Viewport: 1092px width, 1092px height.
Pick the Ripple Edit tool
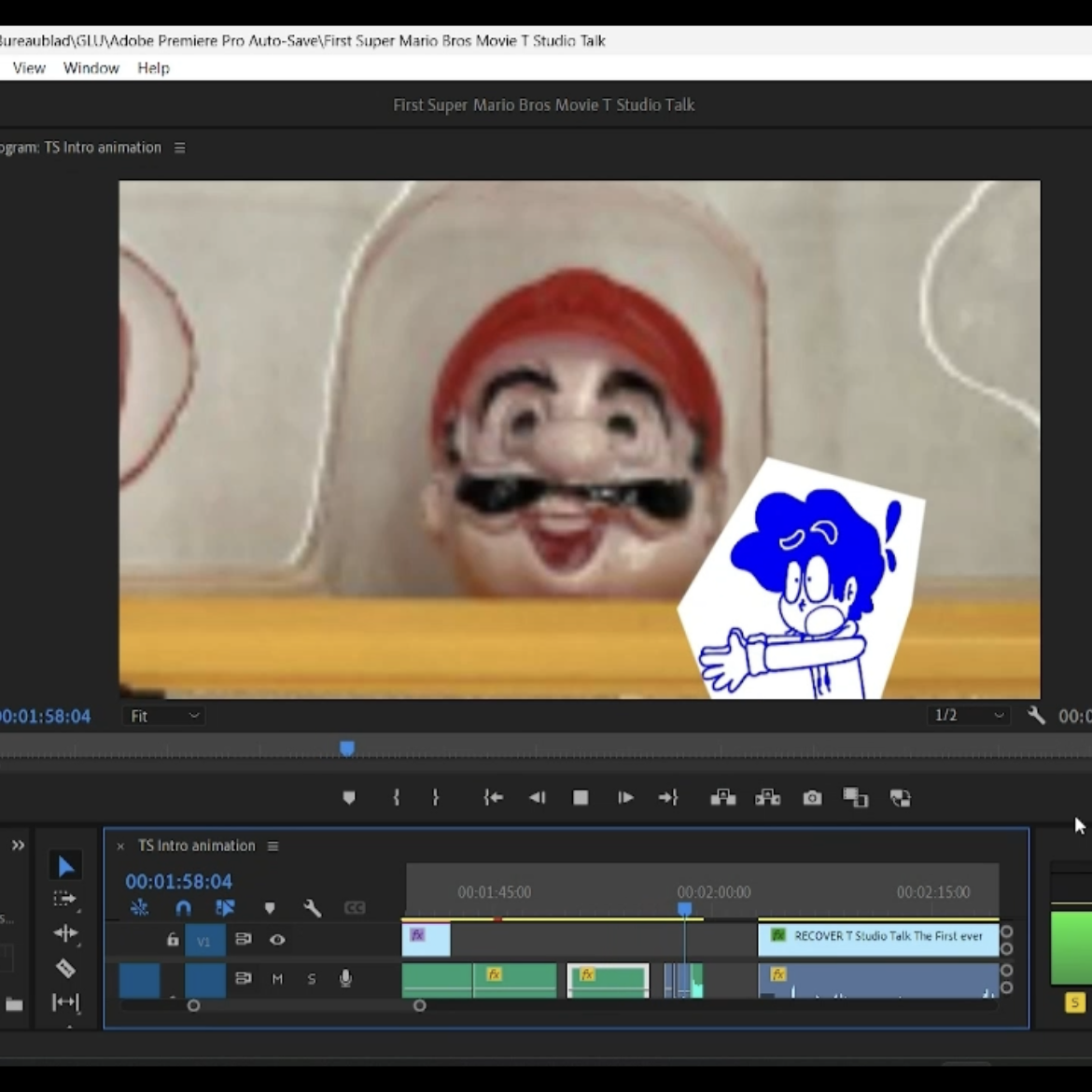[65, 933]
